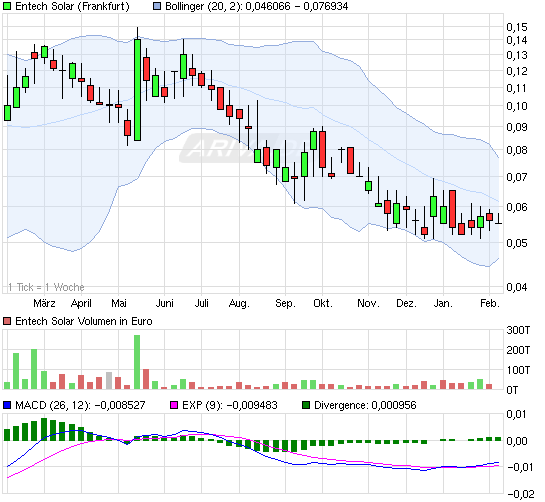545x502 pixels.
Task: Click the 'Sep.' month label
Action: coord(285,303)
